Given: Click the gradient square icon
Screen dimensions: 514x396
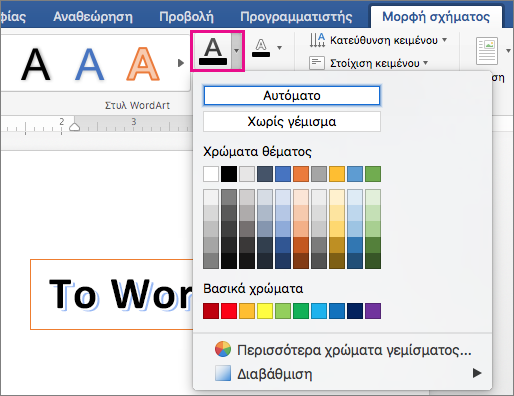Looking at the screenshot, I should 223,373.
